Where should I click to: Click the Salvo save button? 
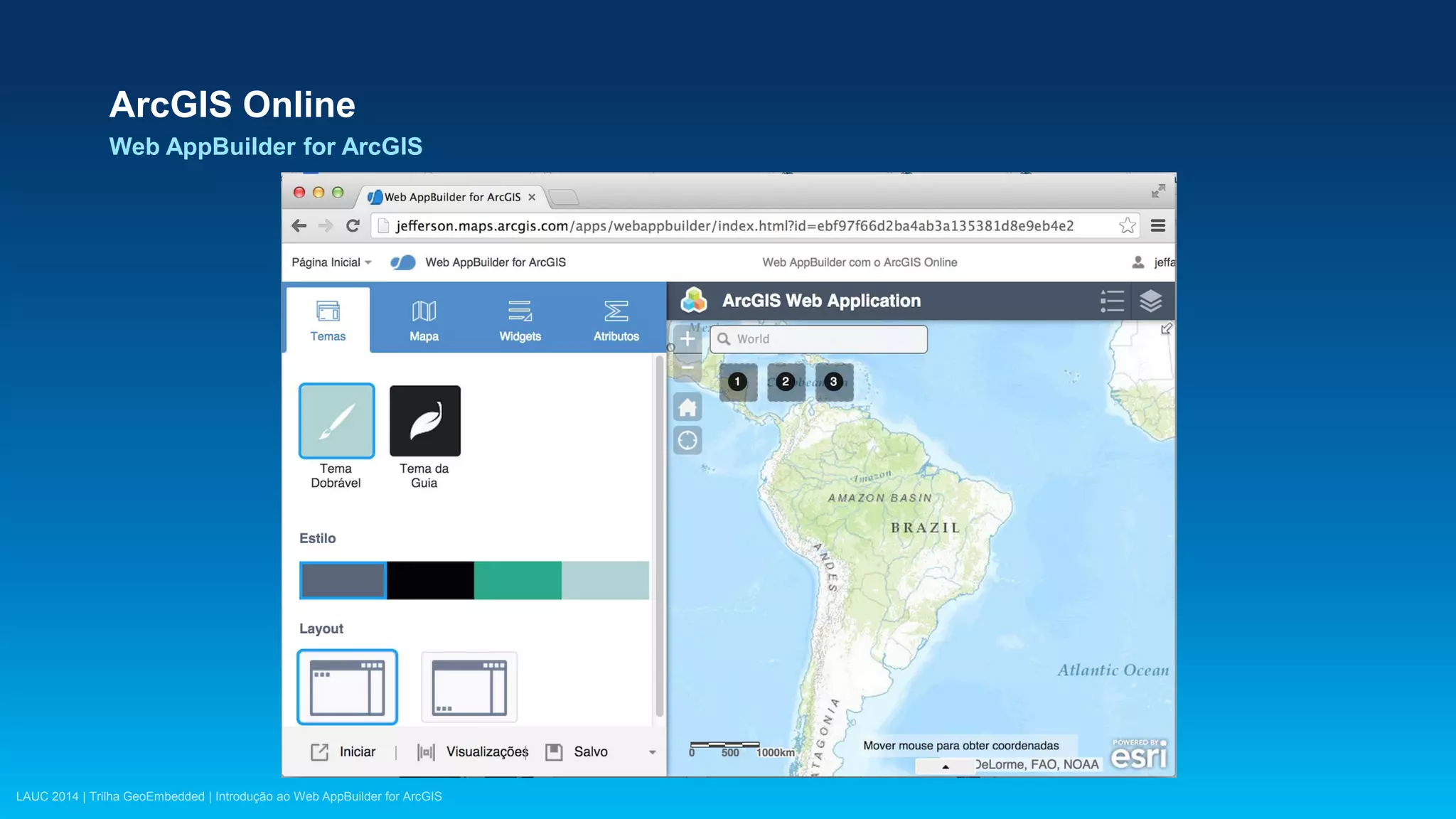(x=577, y=751)
